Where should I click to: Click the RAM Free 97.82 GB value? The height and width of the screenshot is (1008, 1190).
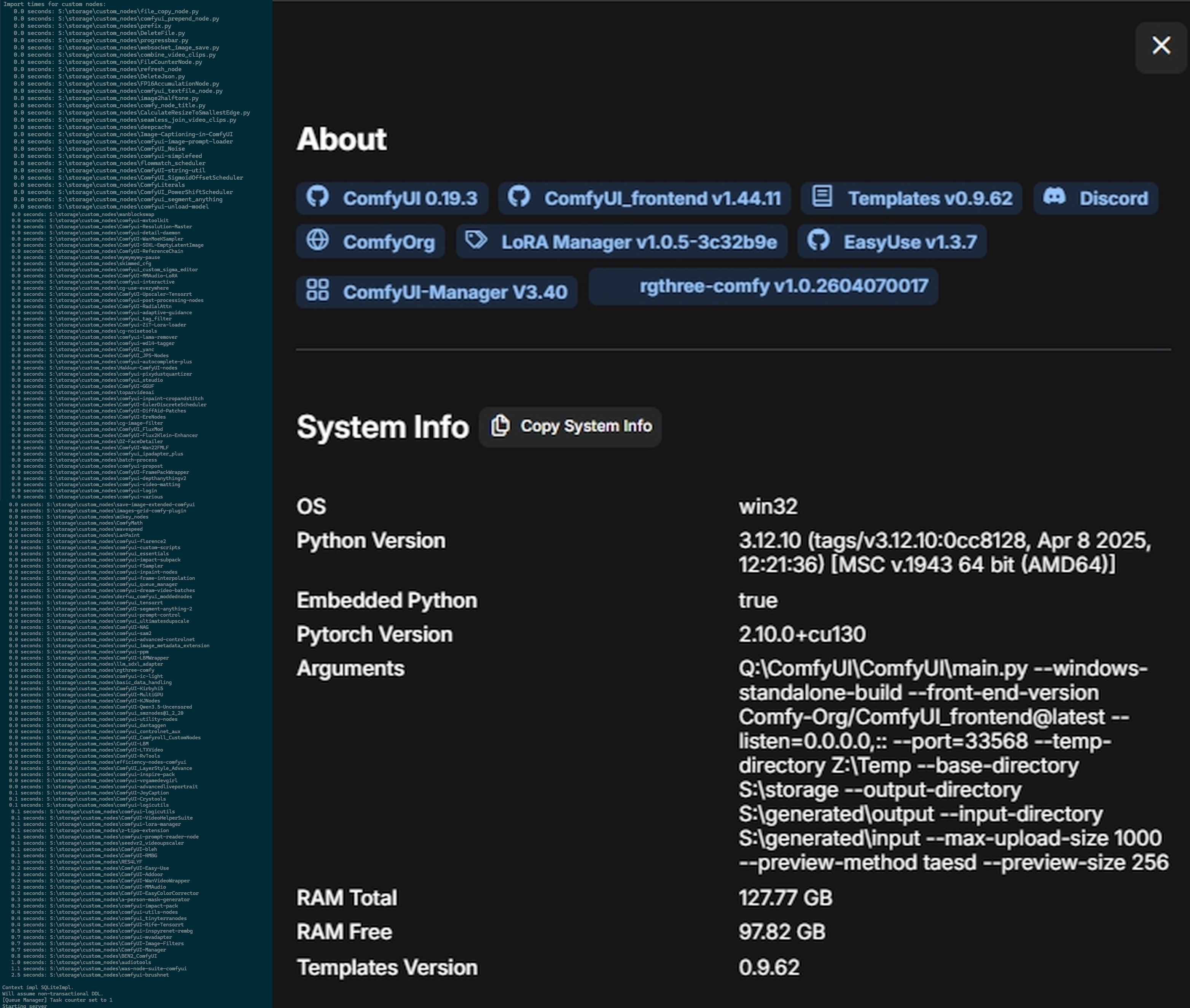[781, 932]
